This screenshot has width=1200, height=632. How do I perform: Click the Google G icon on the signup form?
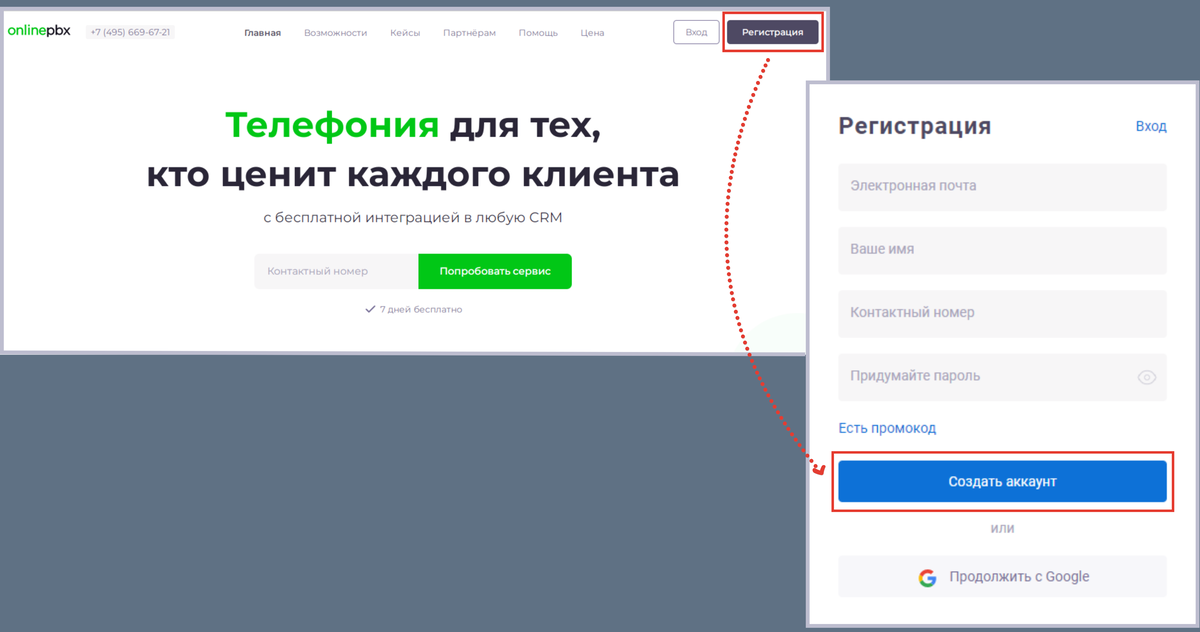coord(928,576)
